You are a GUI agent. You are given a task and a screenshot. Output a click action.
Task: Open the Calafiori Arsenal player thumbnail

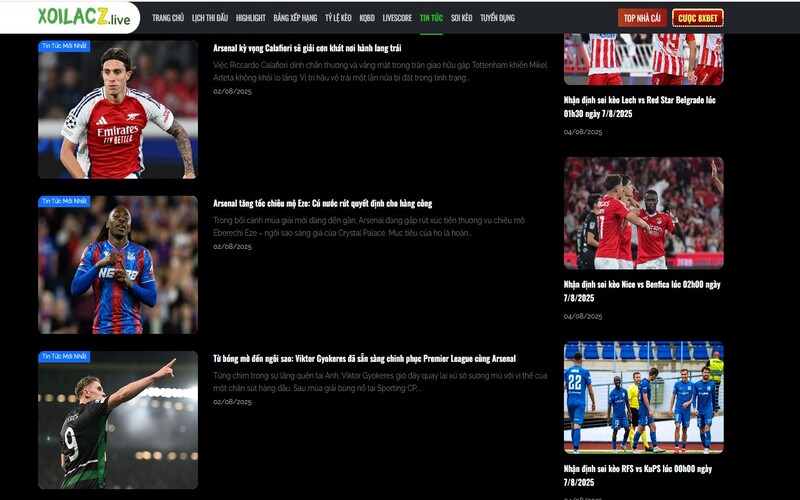118,109
